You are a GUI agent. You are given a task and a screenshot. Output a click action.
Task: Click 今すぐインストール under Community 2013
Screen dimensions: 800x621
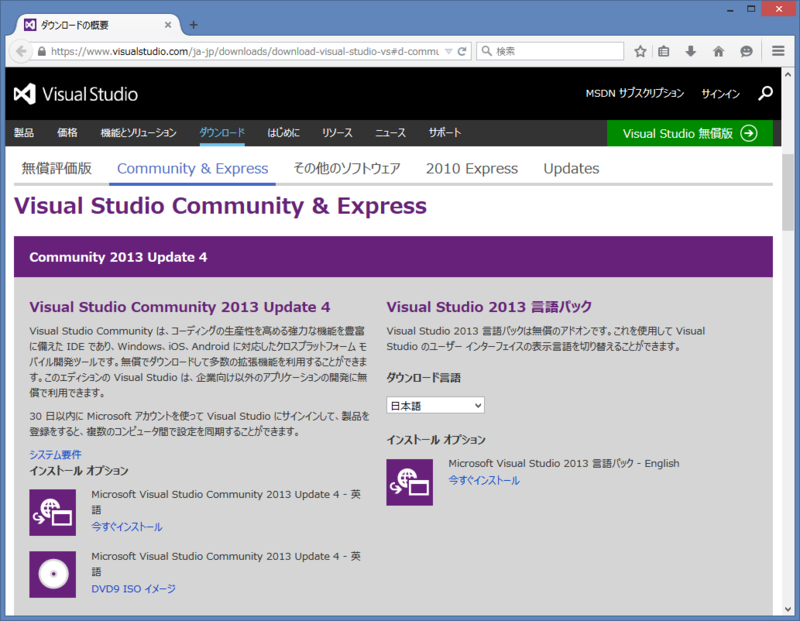coord(127,527)
